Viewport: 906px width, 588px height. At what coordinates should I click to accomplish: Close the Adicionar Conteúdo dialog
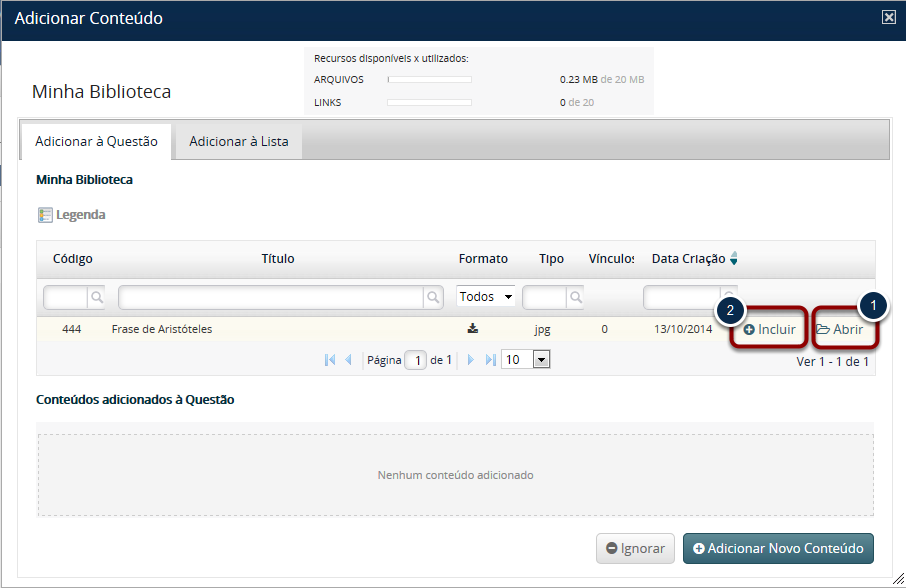[x=888, y=17]
